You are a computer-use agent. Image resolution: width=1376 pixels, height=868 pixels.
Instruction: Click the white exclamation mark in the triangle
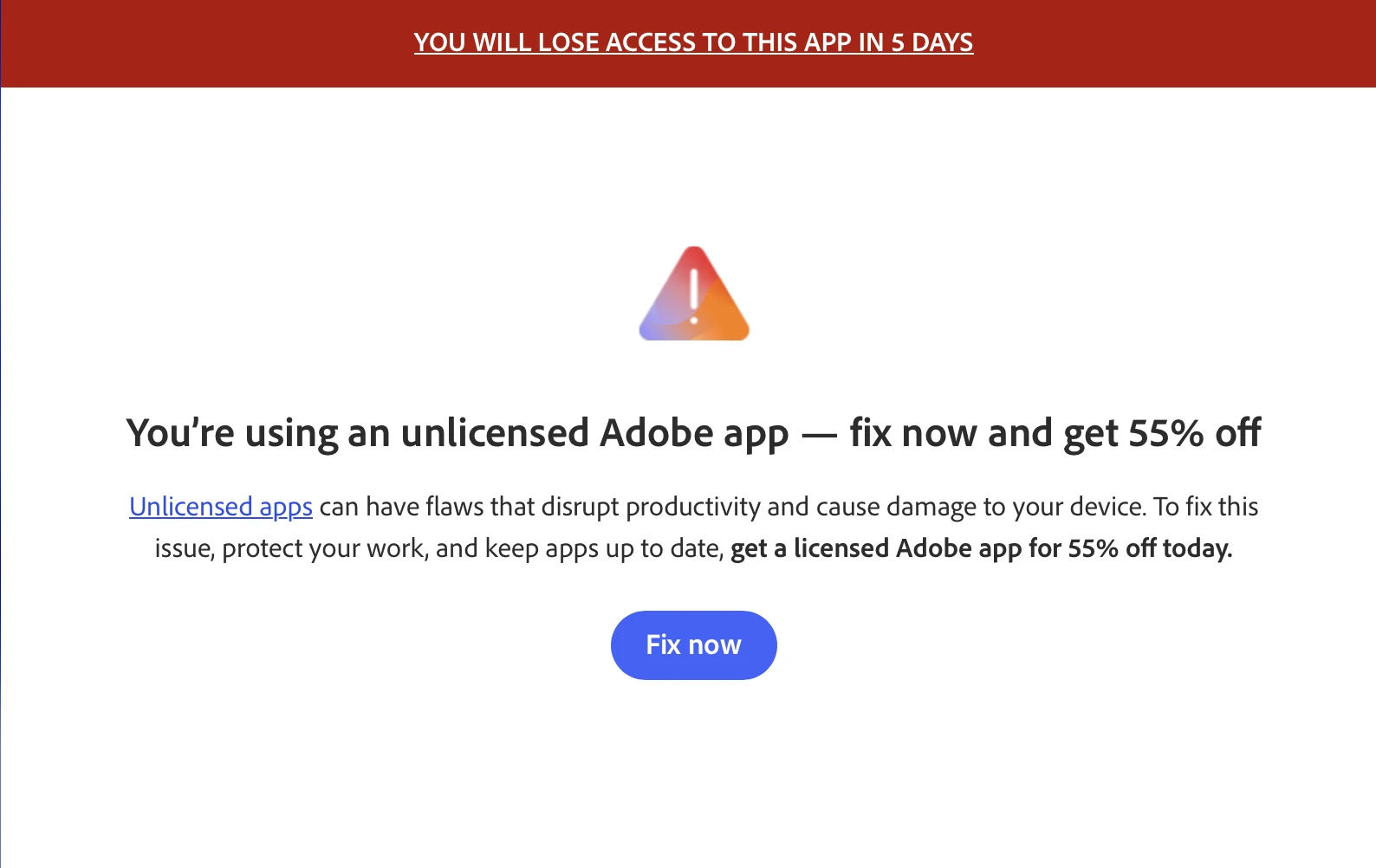694,295
